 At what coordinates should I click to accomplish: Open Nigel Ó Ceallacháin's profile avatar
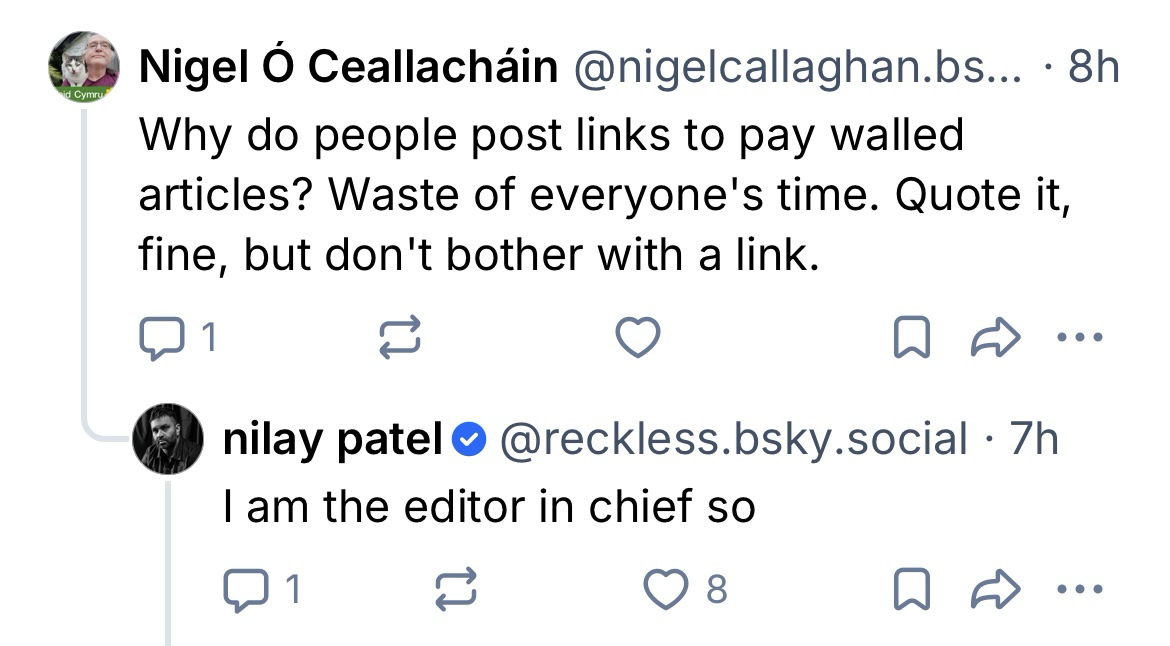coord(85,68)
